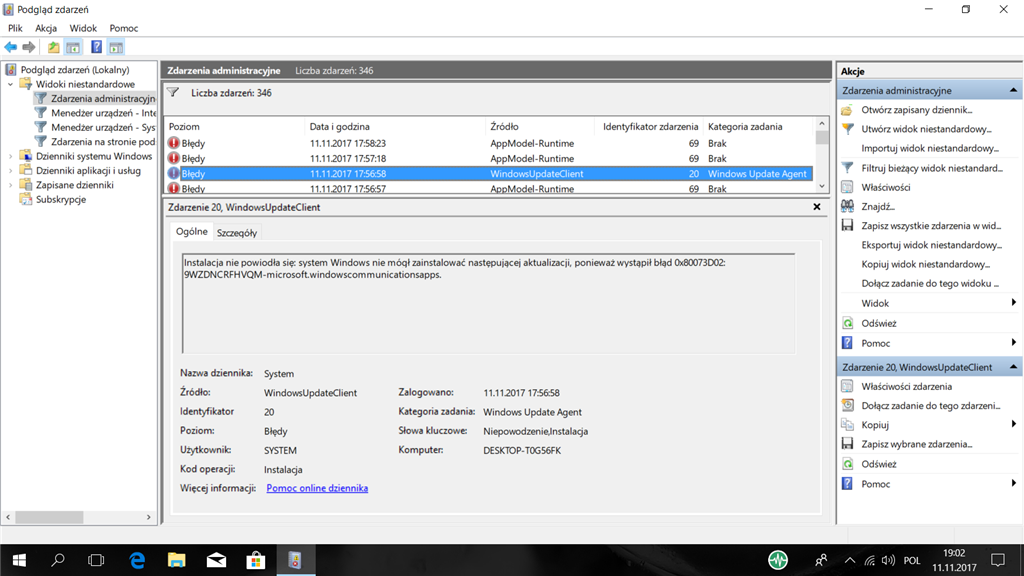Open the Kopiuj submenu arrow

click(x=1014, y=424)
